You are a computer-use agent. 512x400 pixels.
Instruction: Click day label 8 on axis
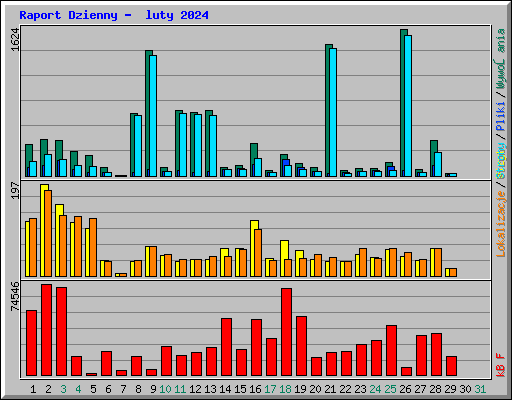[x=138, y=389]
